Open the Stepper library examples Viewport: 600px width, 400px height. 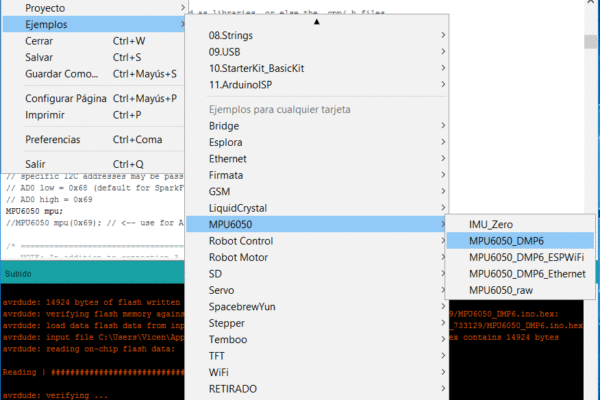click(x=317, y=323)
